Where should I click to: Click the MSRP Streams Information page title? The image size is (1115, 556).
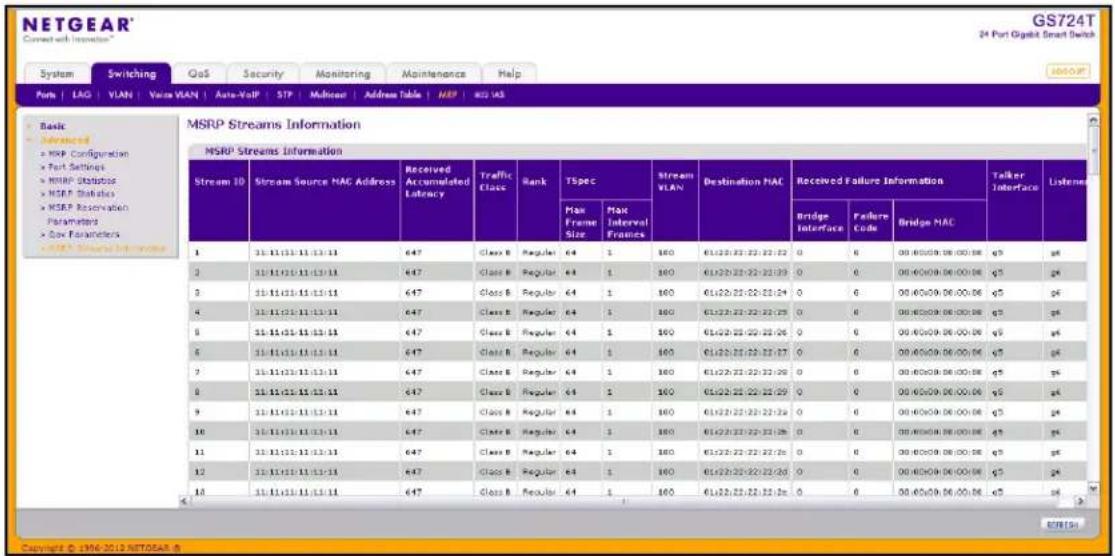pos(274,125)
